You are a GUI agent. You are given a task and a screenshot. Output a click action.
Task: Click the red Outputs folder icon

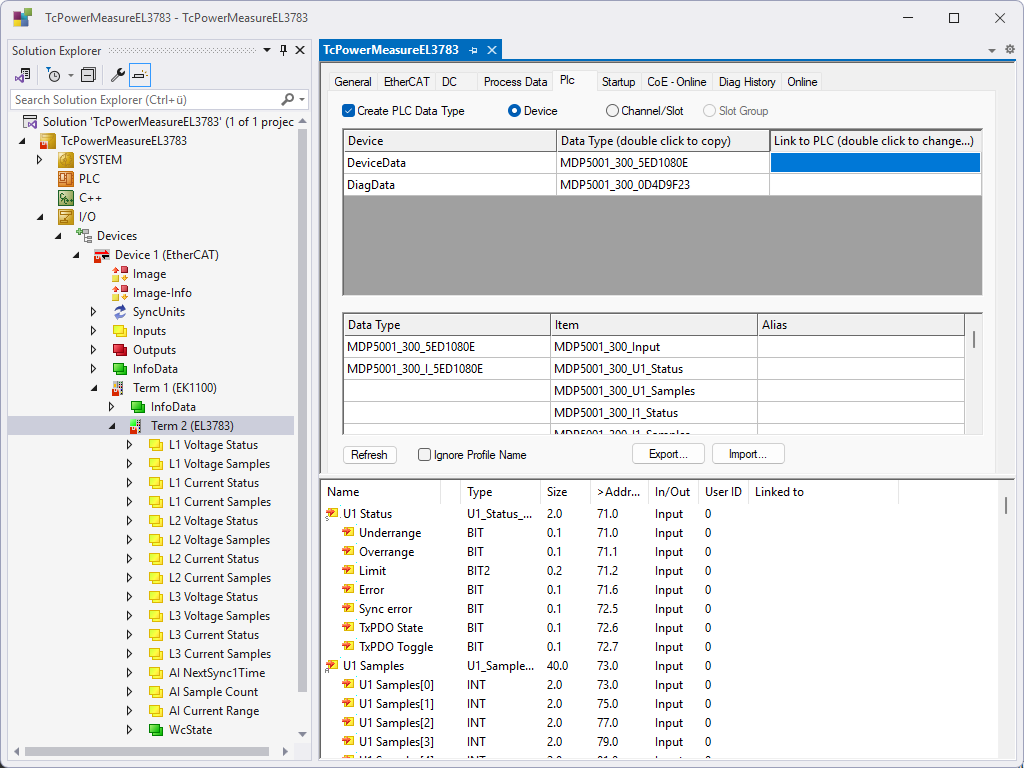click(120, 349)
